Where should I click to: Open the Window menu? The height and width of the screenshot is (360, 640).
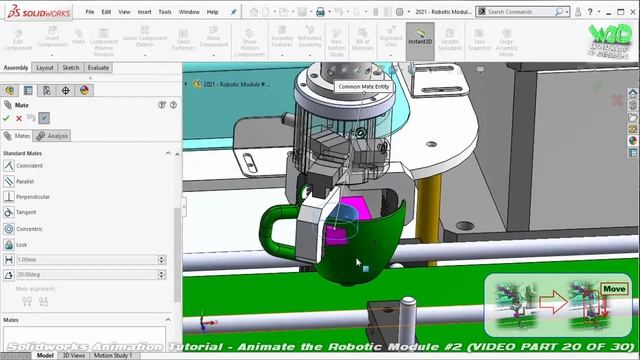point(189,12)
